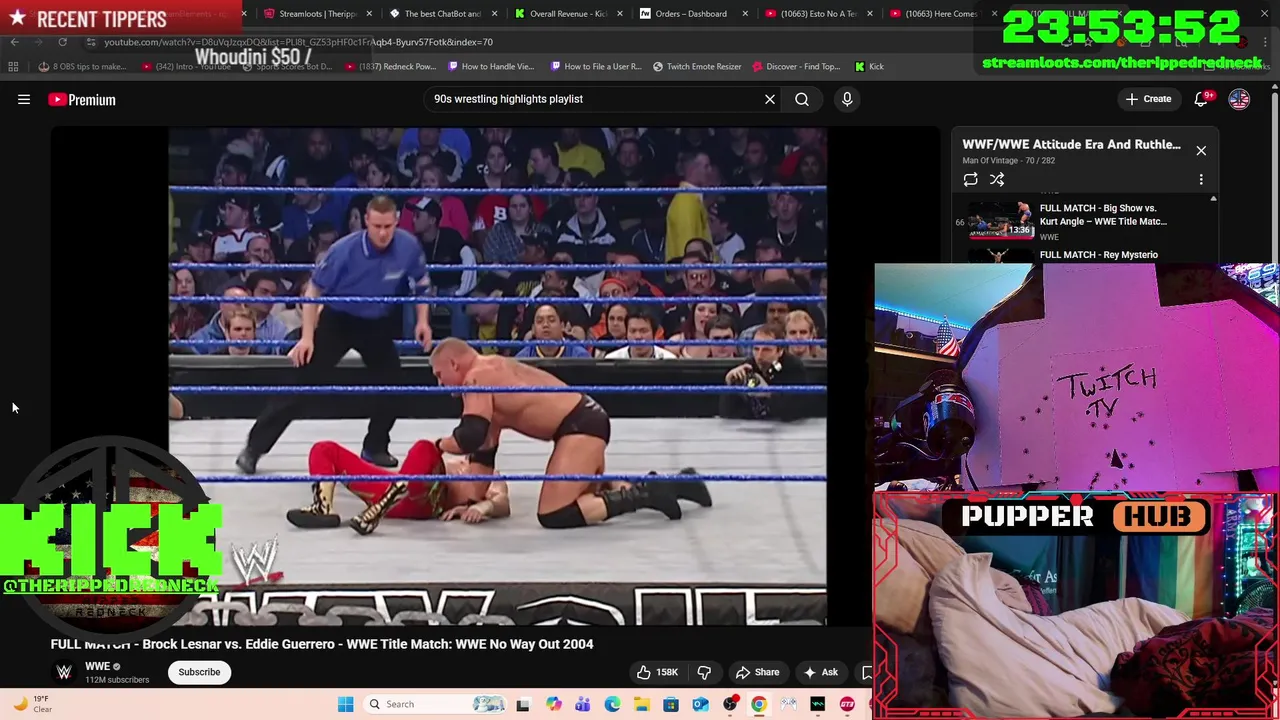The width and height of the screenshot is (1280, 720).
Task: Open Outlook from the taskbar
Action: [x=700, y=704]
